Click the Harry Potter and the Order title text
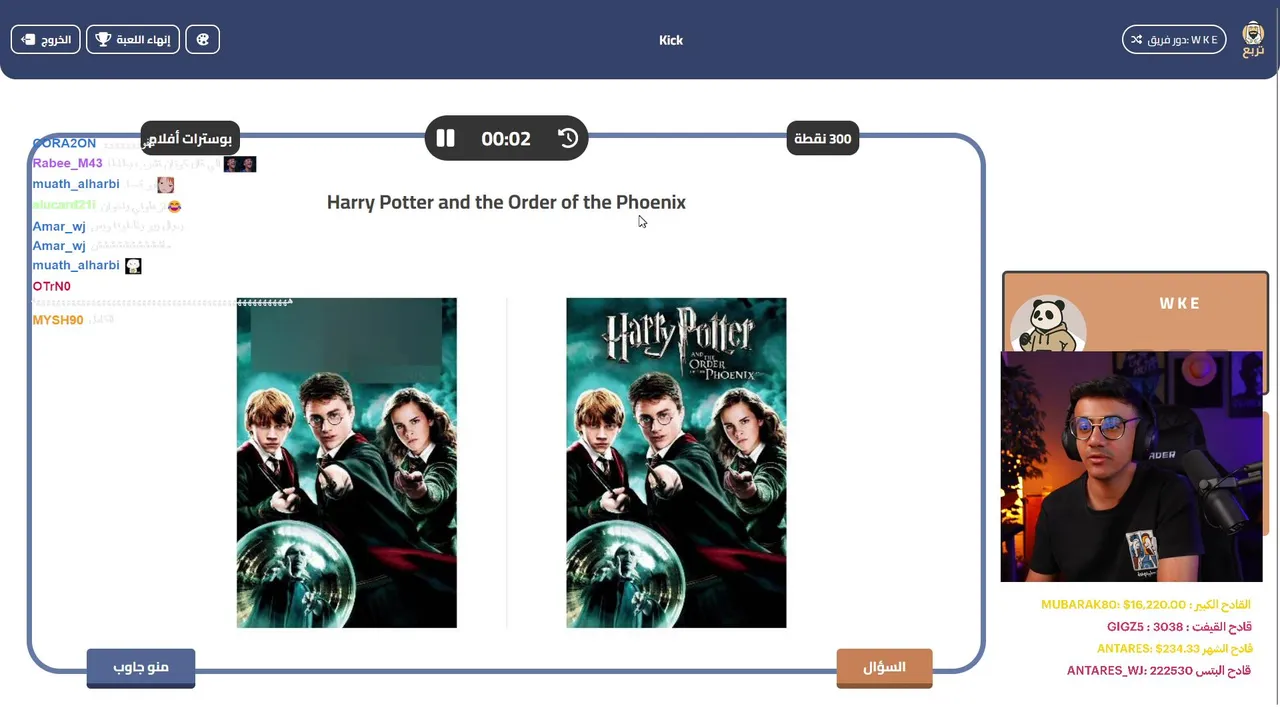1280x720 pixels. tap(506, 202)
